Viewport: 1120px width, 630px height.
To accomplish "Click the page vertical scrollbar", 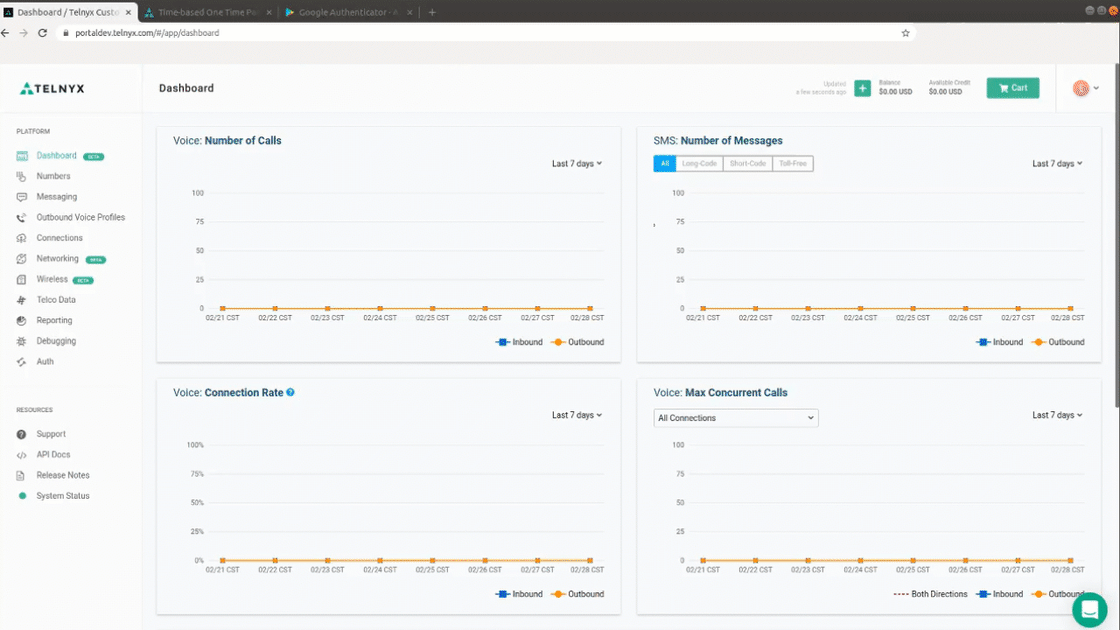I will [x=1116, y=236].
